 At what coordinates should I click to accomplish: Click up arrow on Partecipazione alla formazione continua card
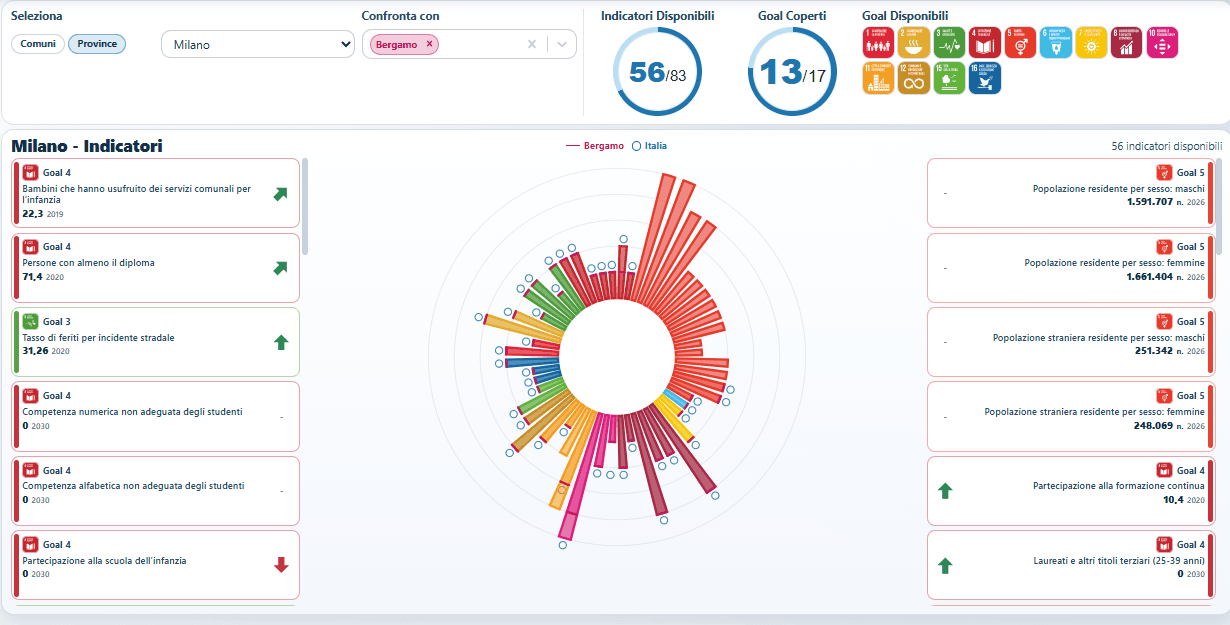coord(945,491)
